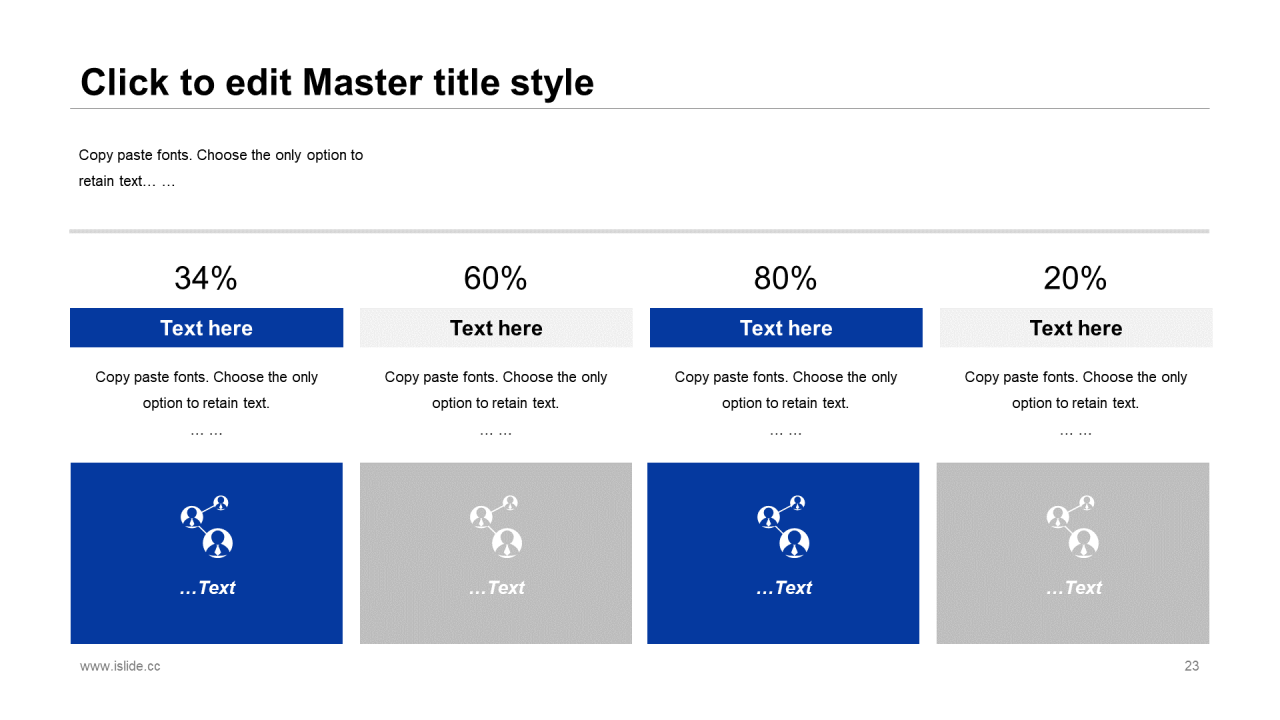Click the blue 'Text here' label under 80%
The width and height of the screenshot is (1280, 720).
(786, 328)
